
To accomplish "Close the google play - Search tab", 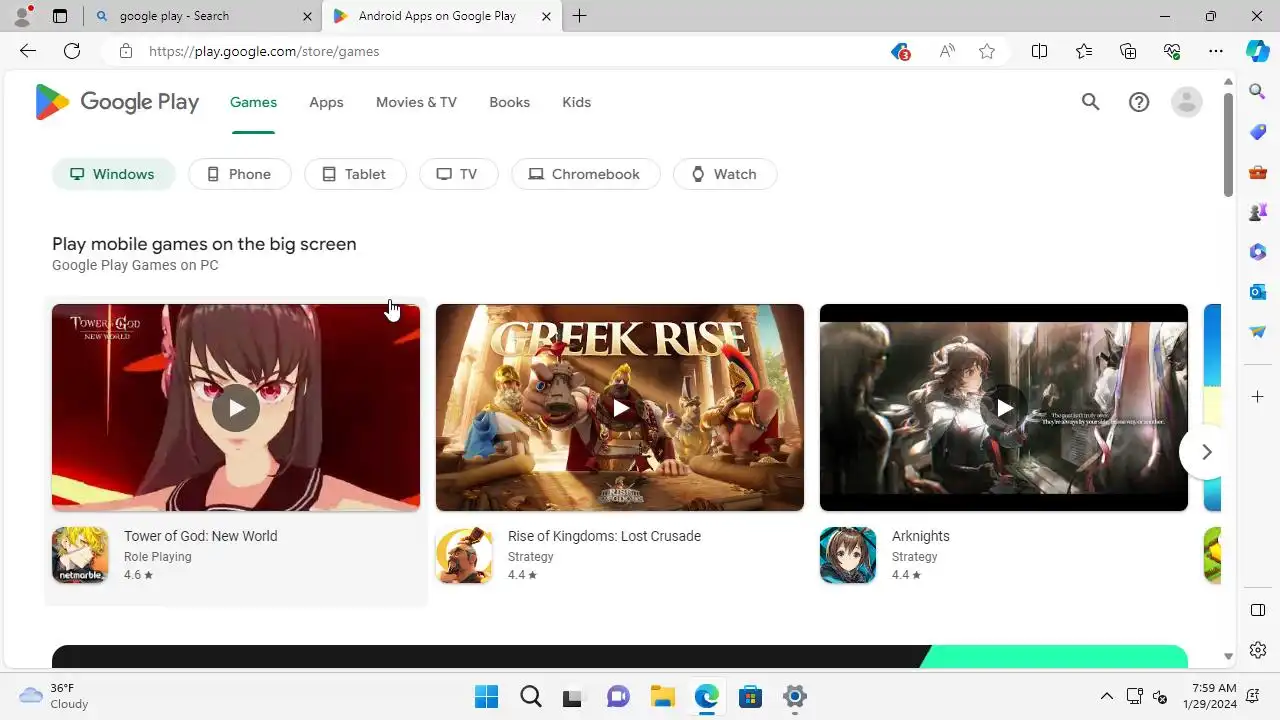I will pos(307,16).
